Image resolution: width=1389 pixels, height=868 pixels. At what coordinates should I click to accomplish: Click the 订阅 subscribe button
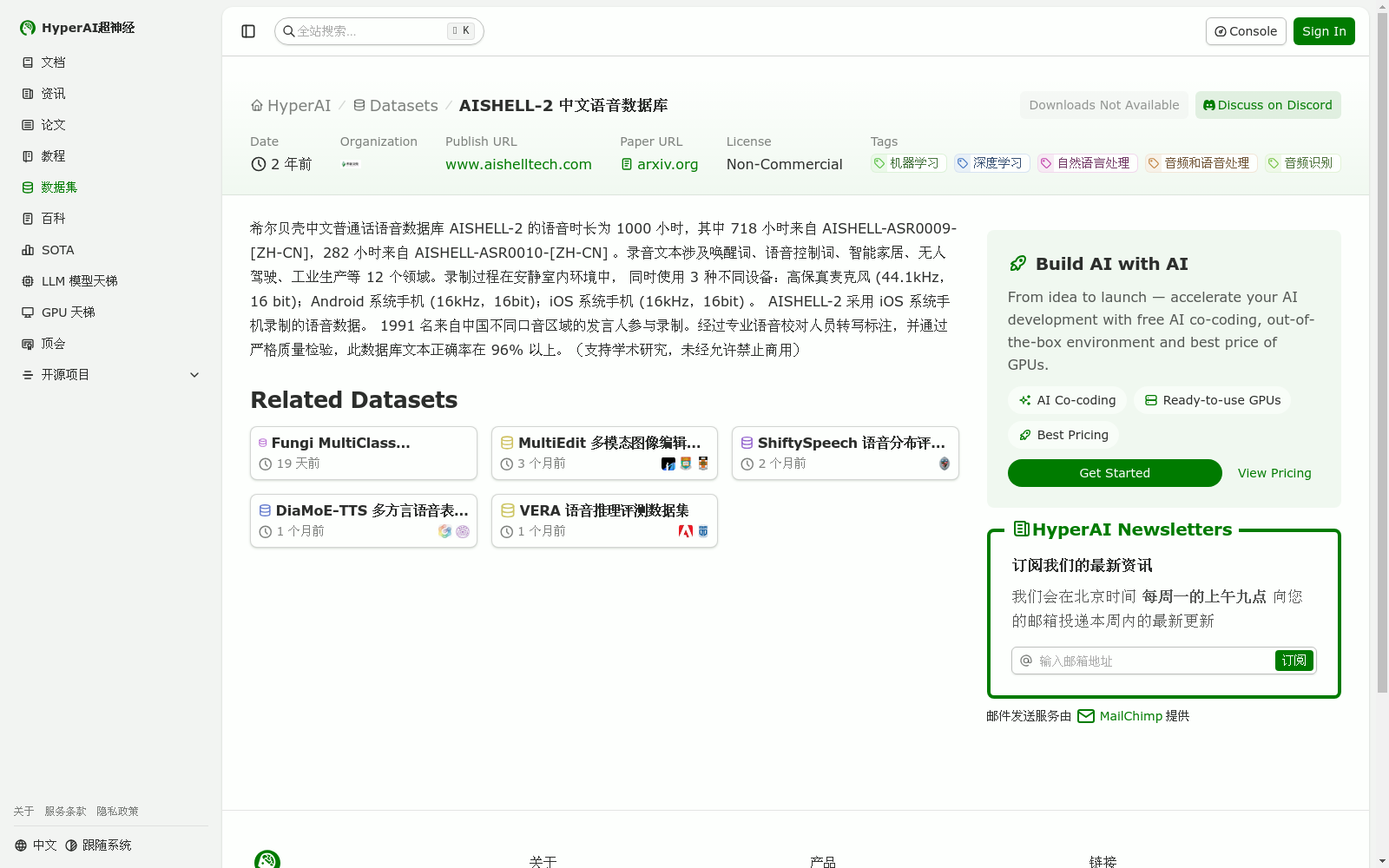tap(1294, 661)
